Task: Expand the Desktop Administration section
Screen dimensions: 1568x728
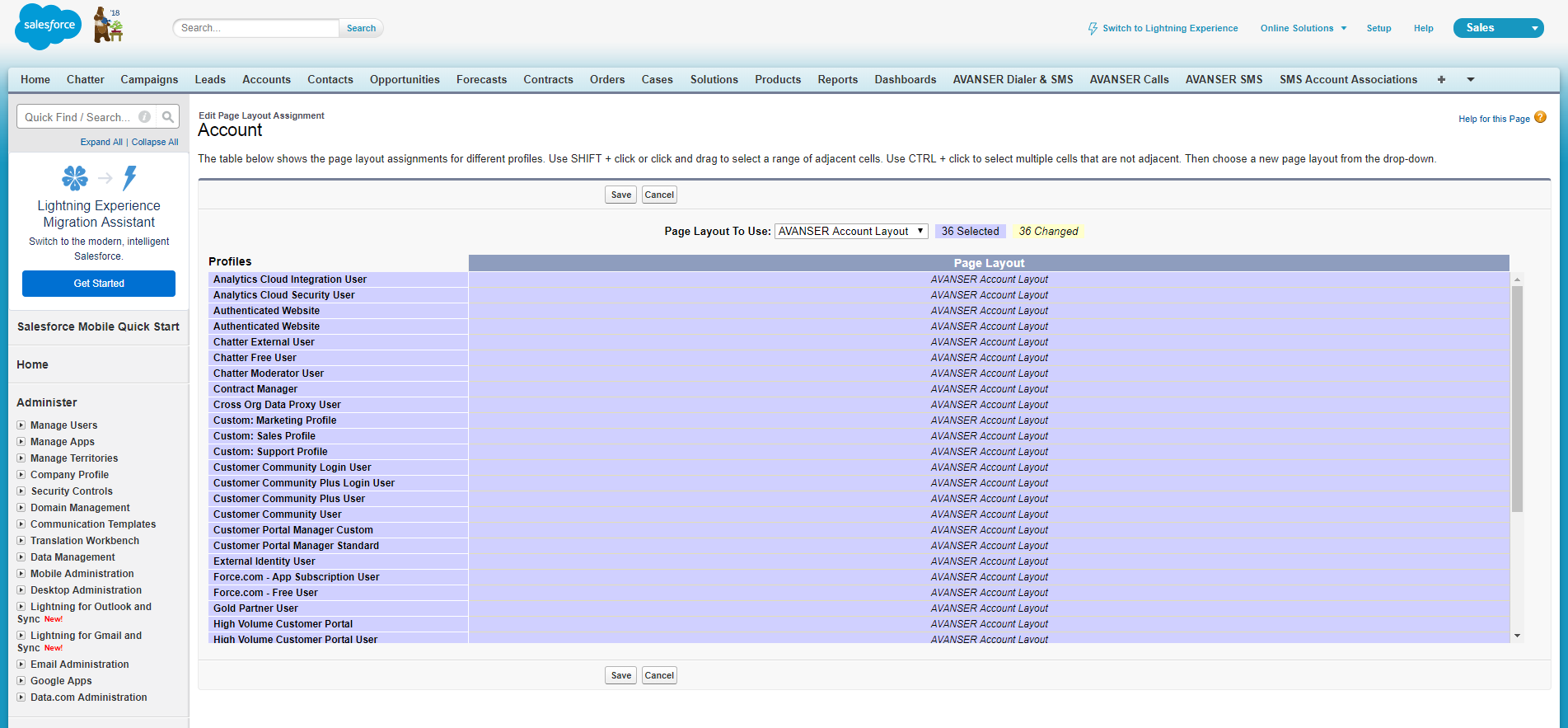Action: (x=21, y=590)
